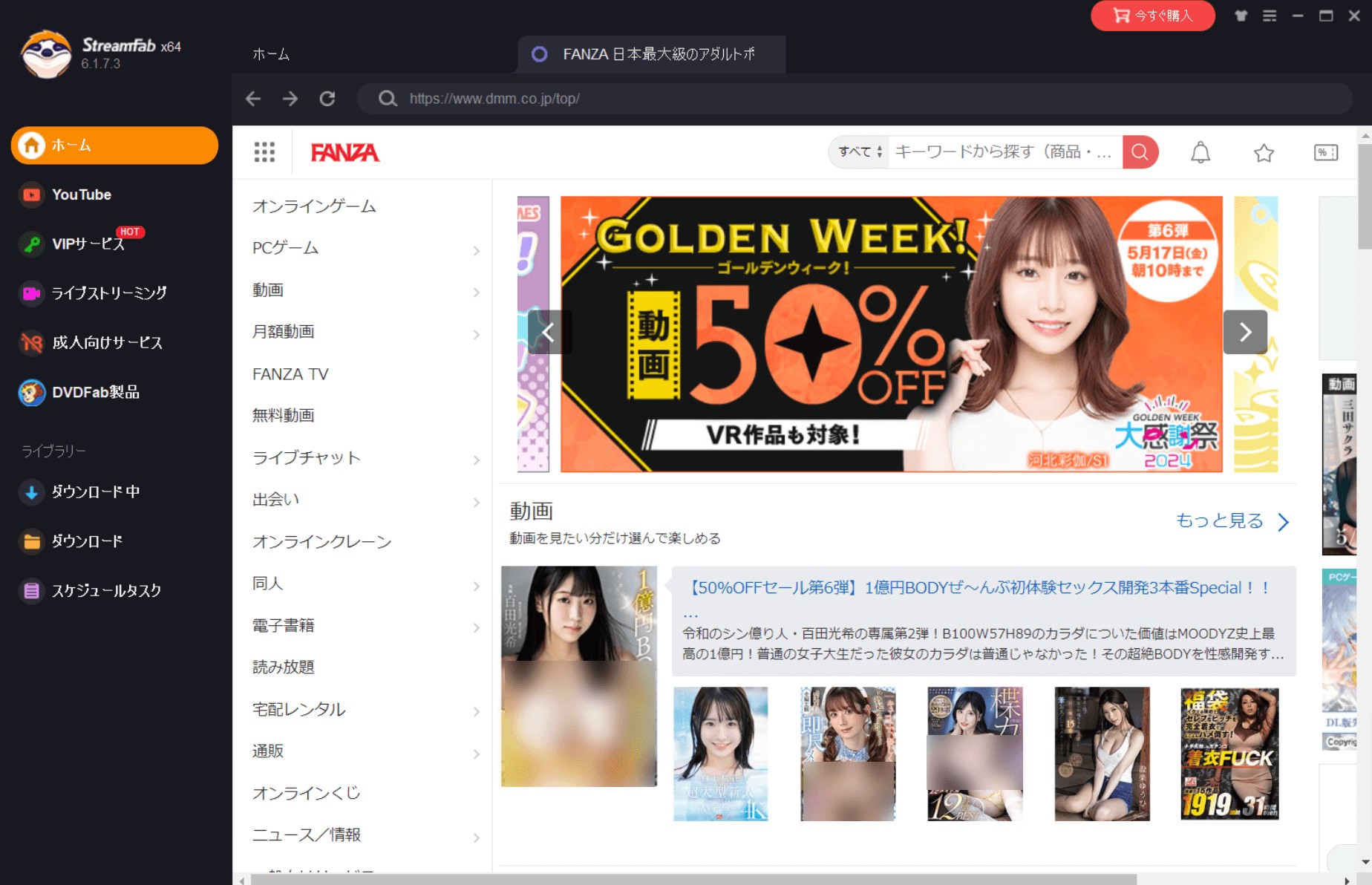Click the 今すぐ購入 buy now button
Image resolution: width=1372 pixels, height=885 pixels.
(x=1152, y=16)
